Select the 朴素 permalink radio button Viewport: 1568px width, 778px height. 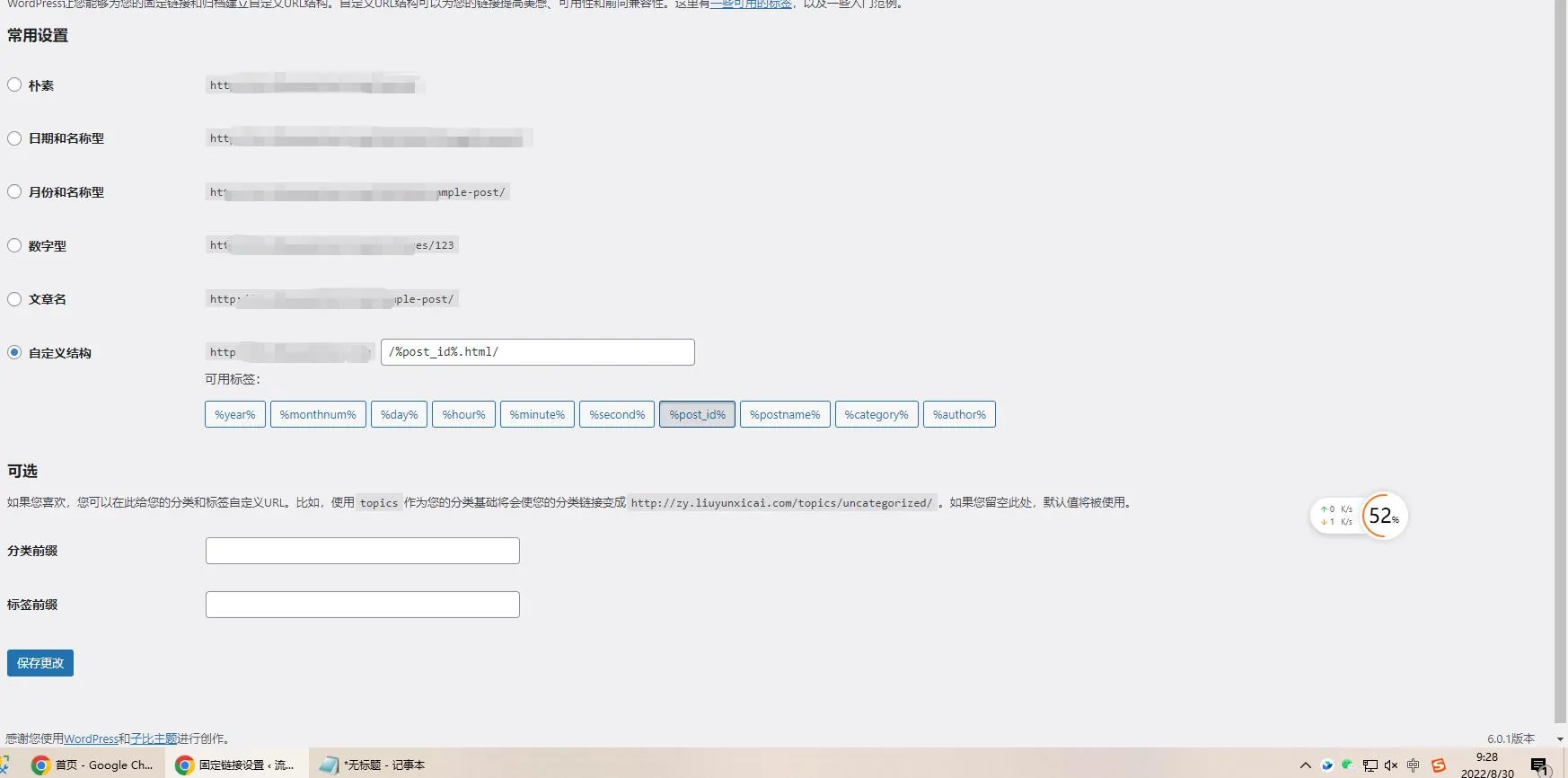pos(14,84)
